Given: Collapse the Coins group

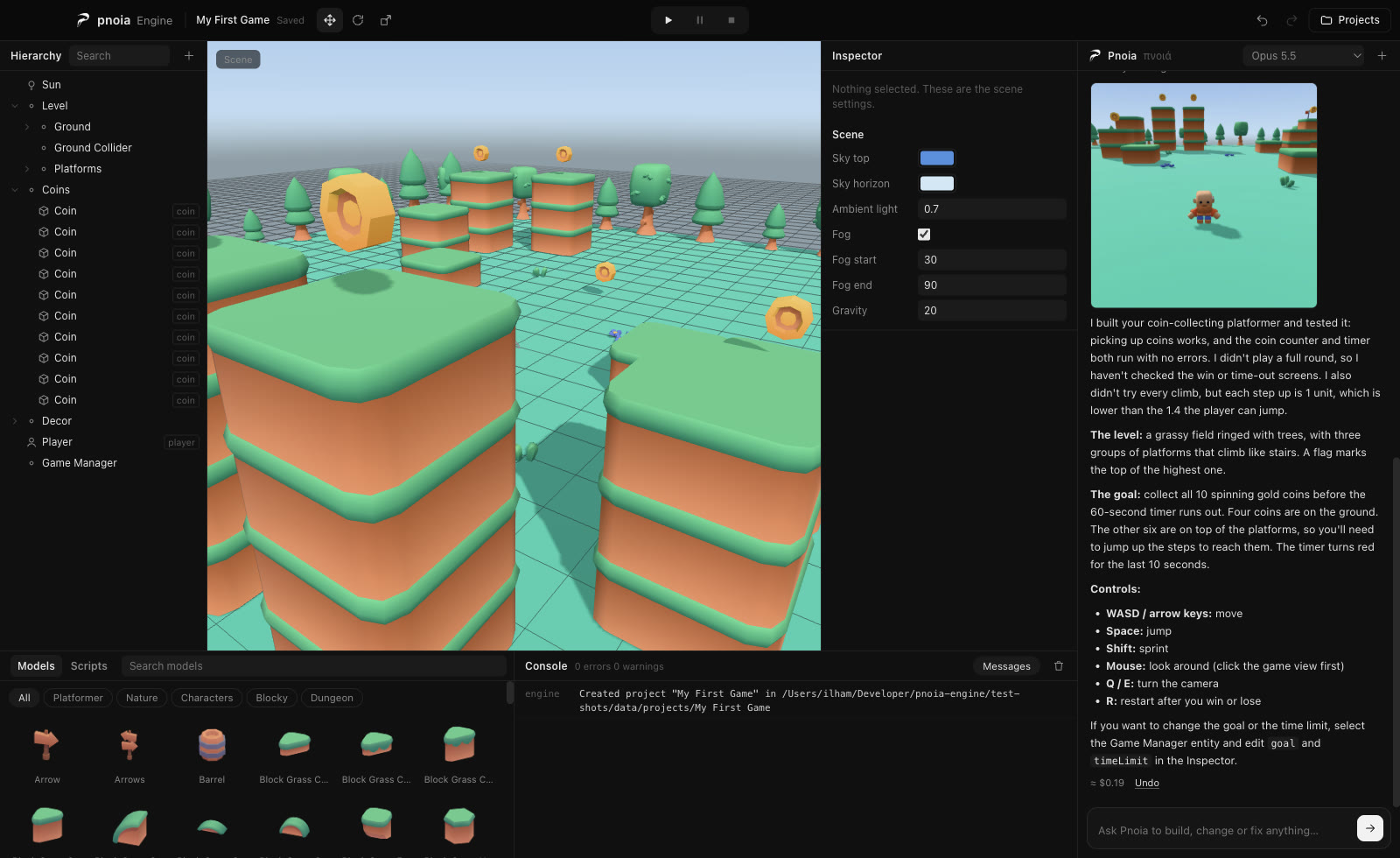Looking at the screenshot, I should [x=15, y=190].
